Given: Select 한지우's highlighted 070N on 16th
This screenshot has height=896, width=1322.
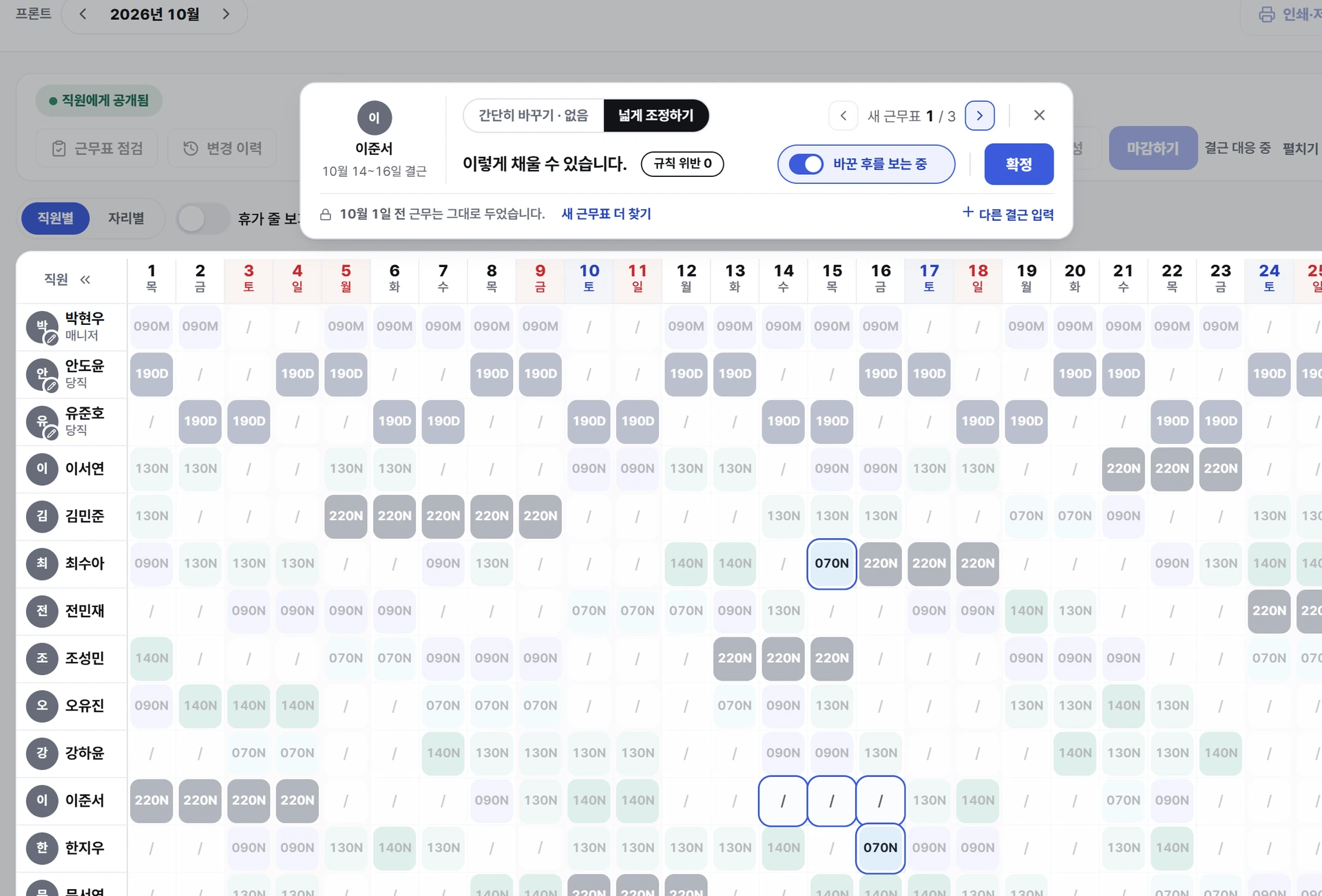Looking at the screenshot, I should pos(880,848).
